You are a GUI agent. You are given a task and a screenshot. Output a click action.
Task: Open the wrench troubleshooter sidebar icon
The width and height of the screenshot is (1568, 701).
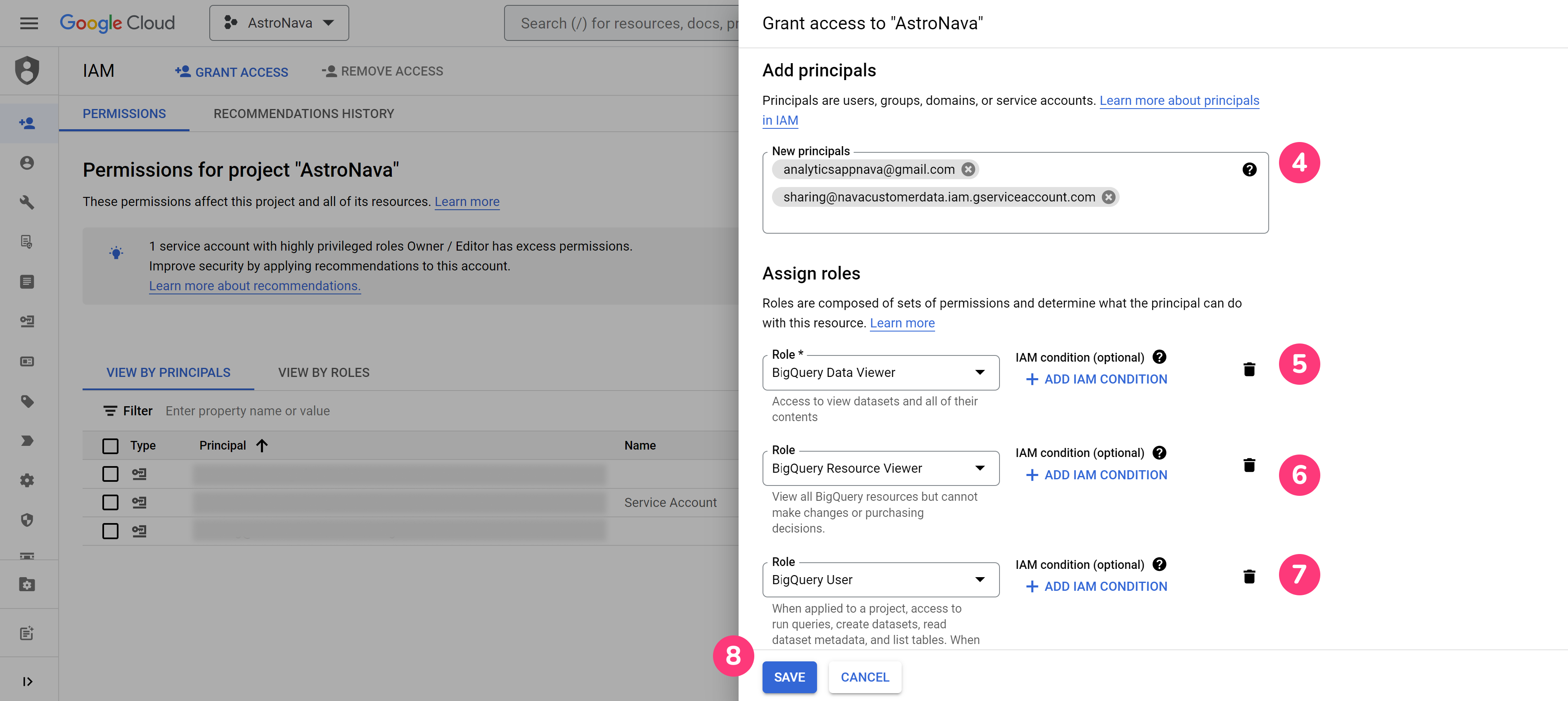[27, 203]
